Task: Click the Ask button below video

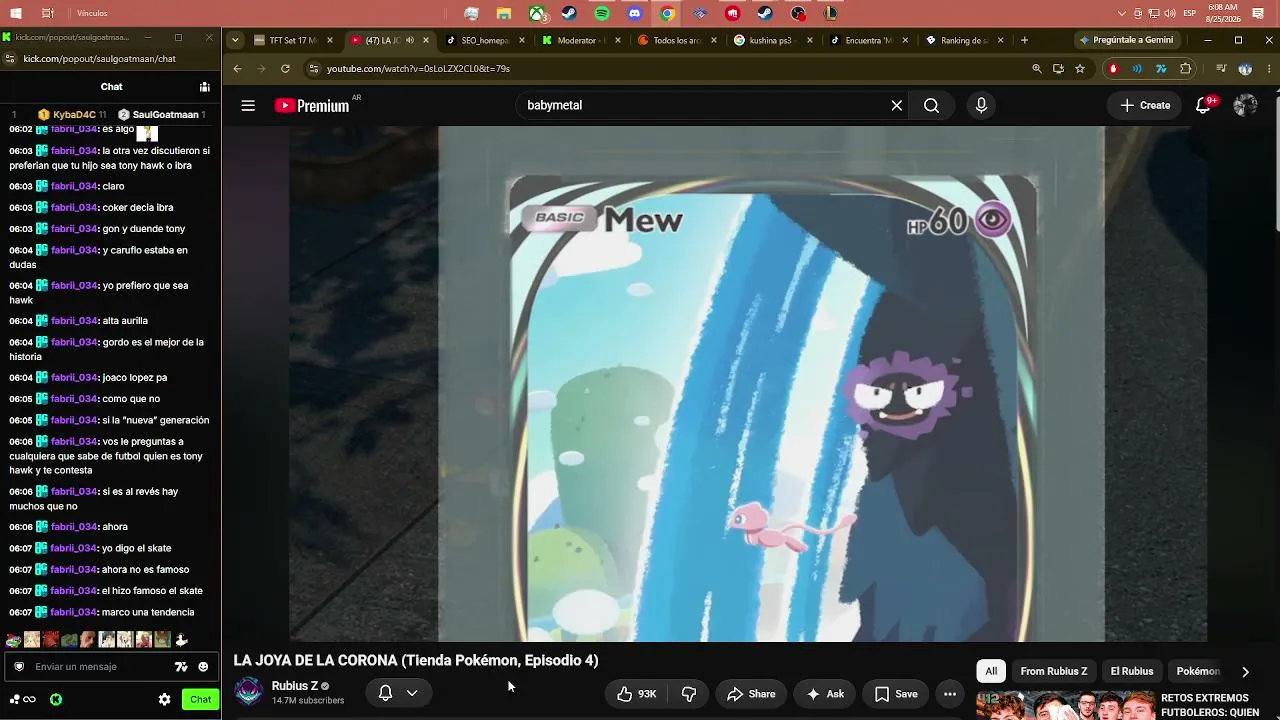Action: (x=826, y=694)
